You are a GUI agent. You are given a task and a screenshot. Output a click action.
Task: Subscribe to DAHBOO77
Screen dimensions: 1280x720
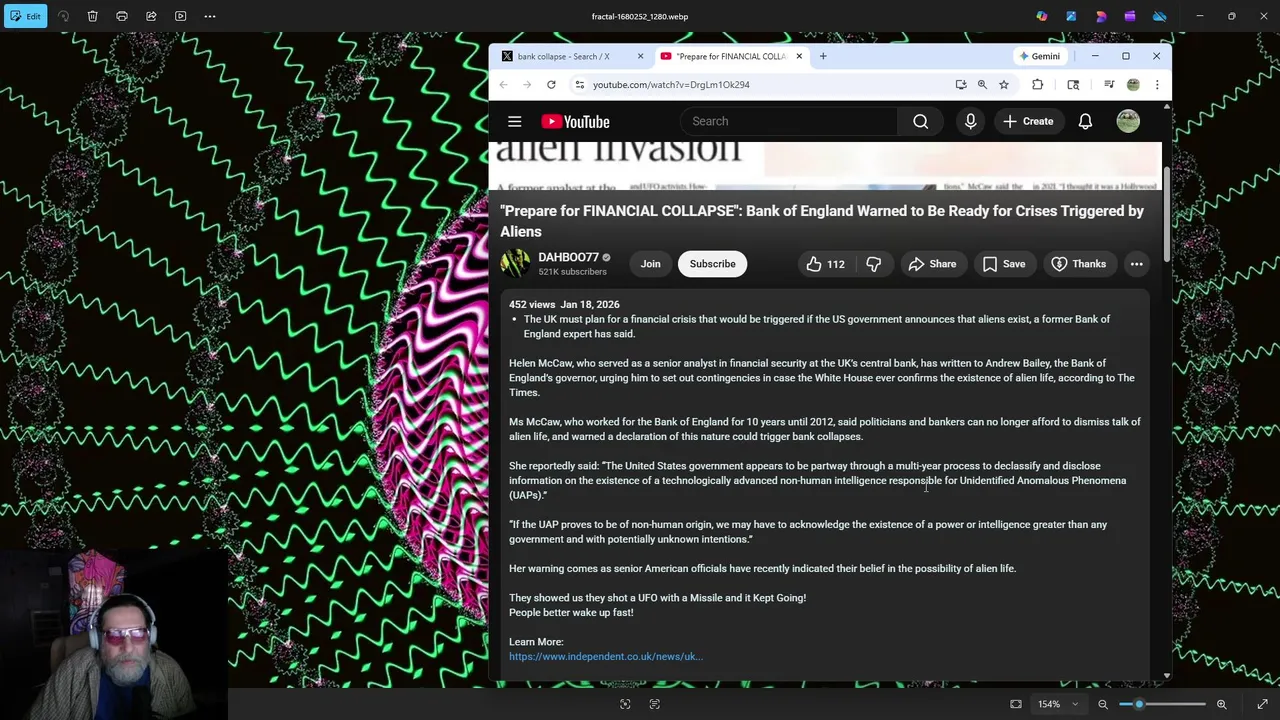[712, 264]
